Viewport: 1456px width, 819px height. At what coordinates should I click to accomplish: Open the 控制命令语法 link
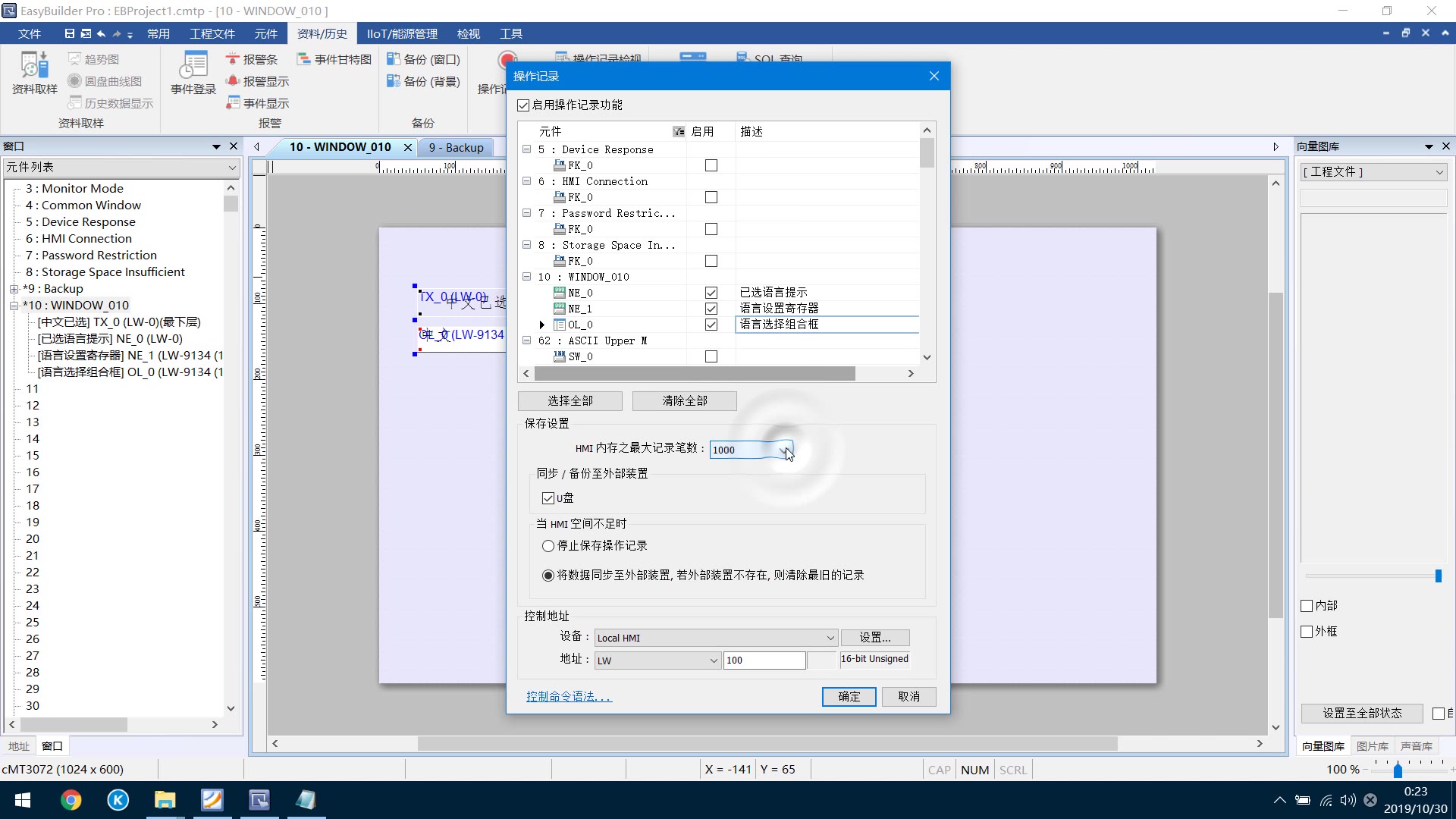(x=569, y=696)
